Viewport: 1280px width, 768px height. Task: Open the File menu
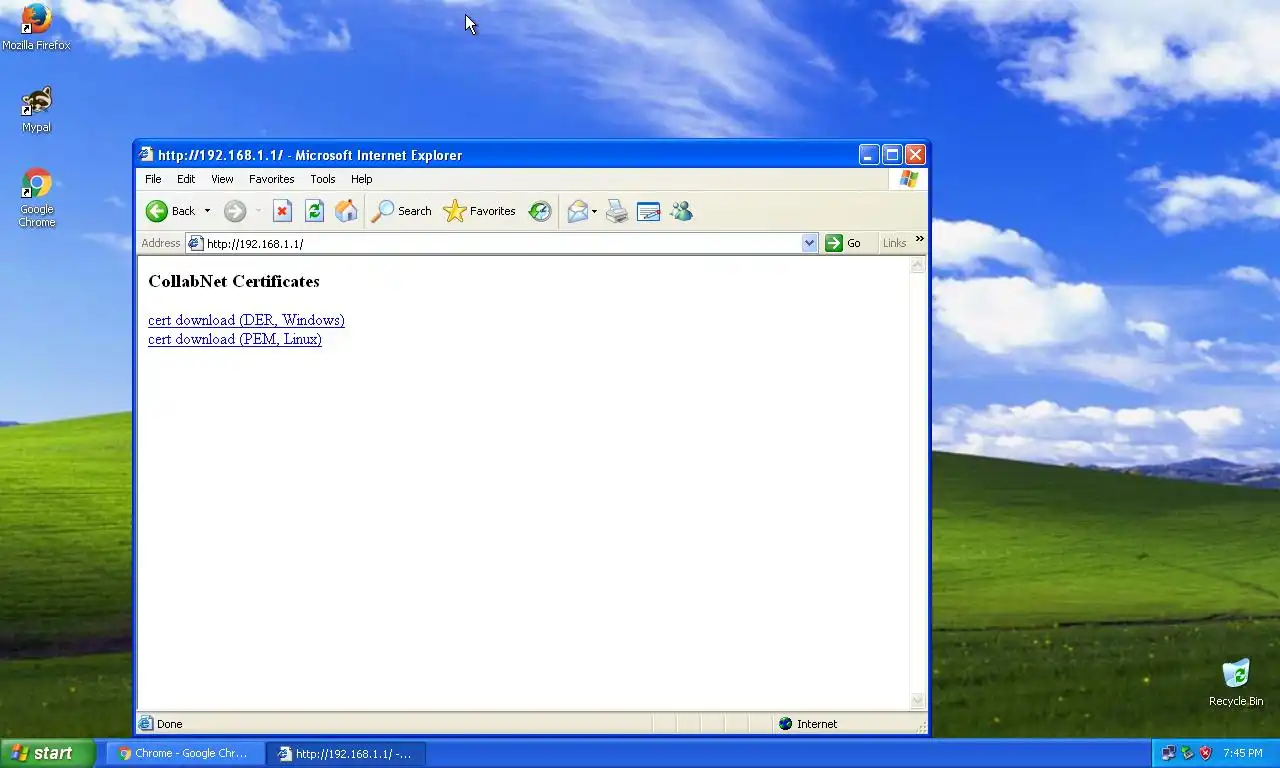pos(153,179)
